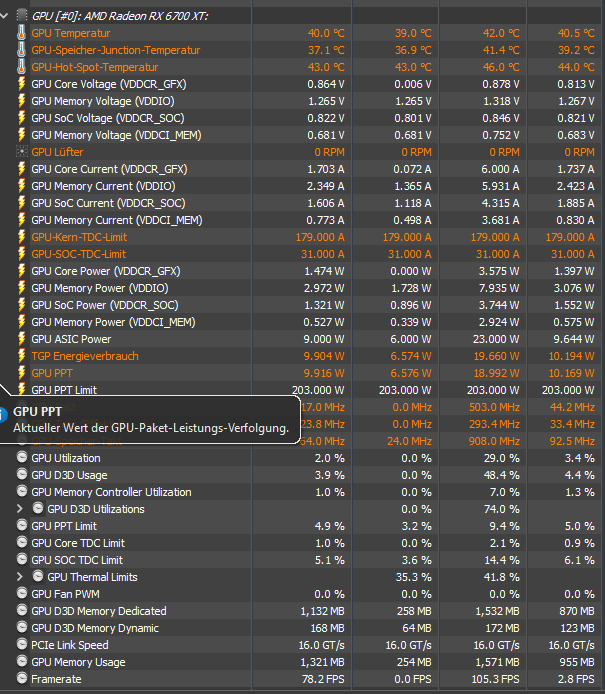Image resolution: width=605 pixels, height=694 pixels.
Task: Select the GPU PPT sensor label
Action: click(x=52, y=373)
